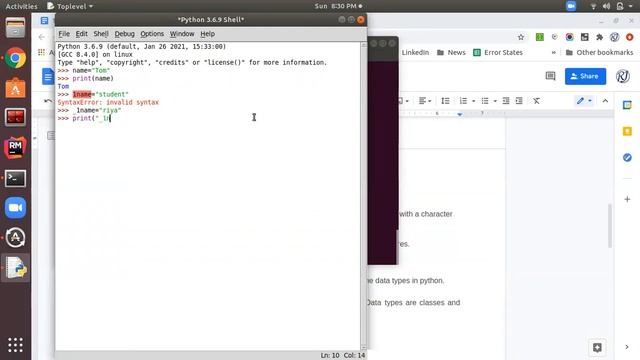This screenshot has width=640, height=360.
Task: Click the SyntaxError: invalid syntax line
Action: (x=108, y=102)
